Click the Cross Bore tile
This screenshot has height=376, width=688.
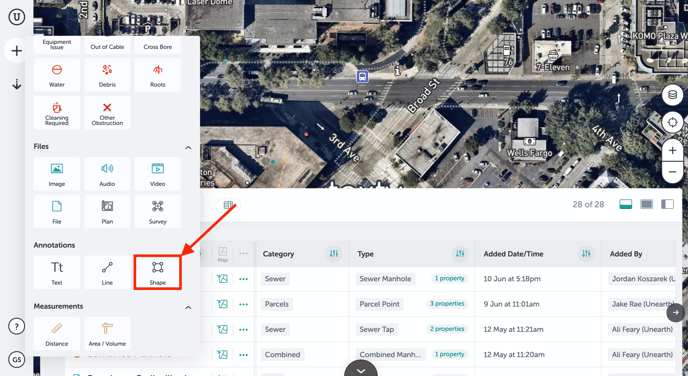[x=158, y=45]
